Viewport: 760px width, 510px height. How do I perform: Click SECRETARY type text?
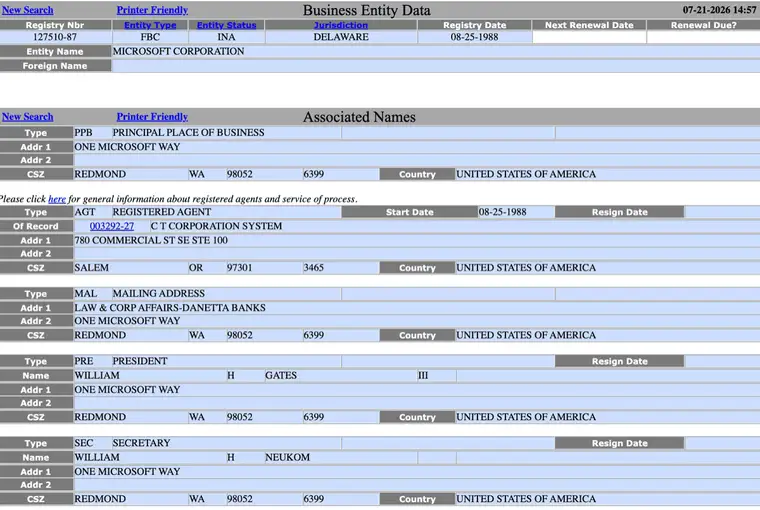point(142,443)
